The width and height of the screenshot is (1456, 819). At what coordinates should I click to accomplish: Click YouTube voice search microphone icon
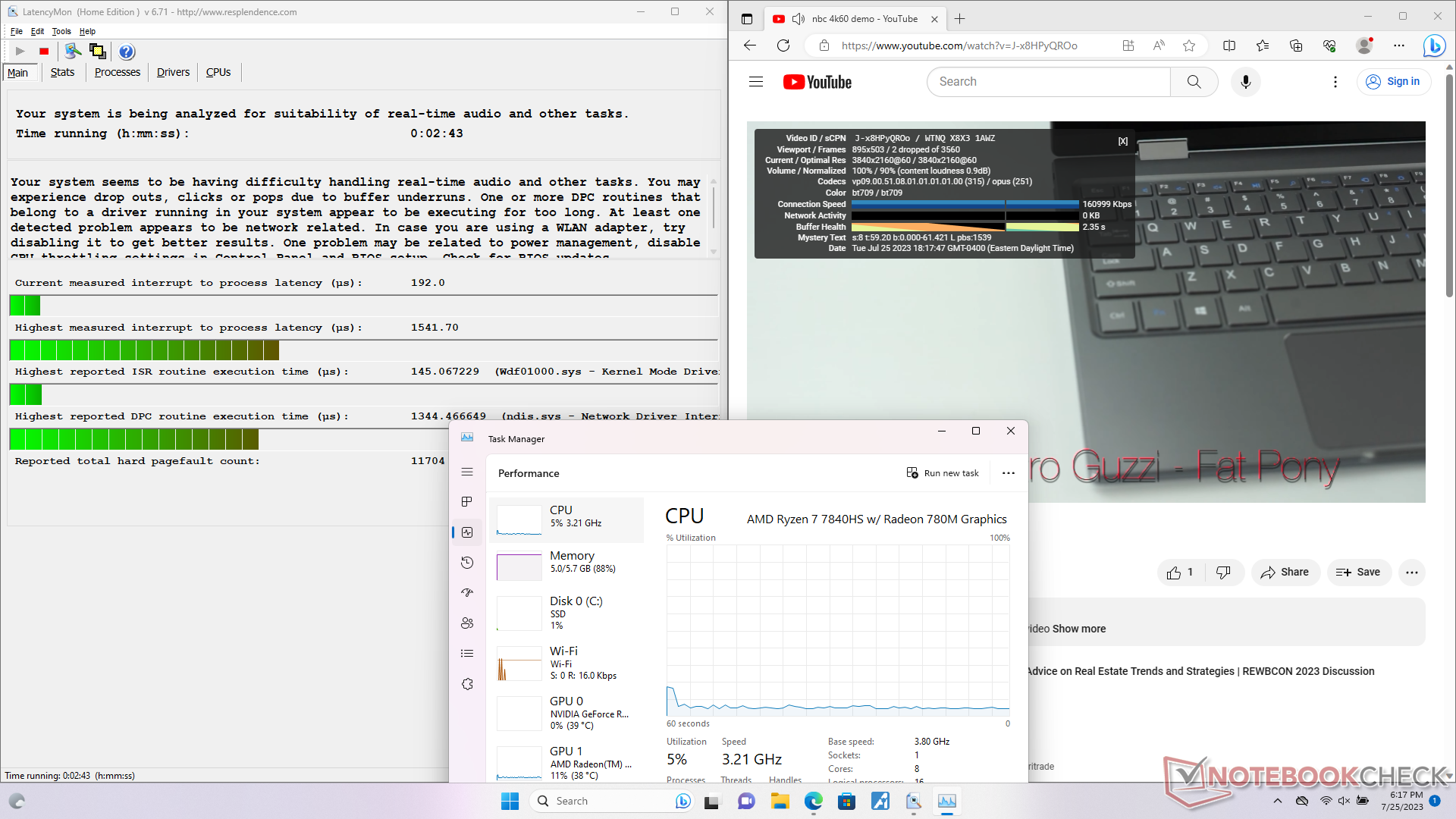tap(1245, 82)
